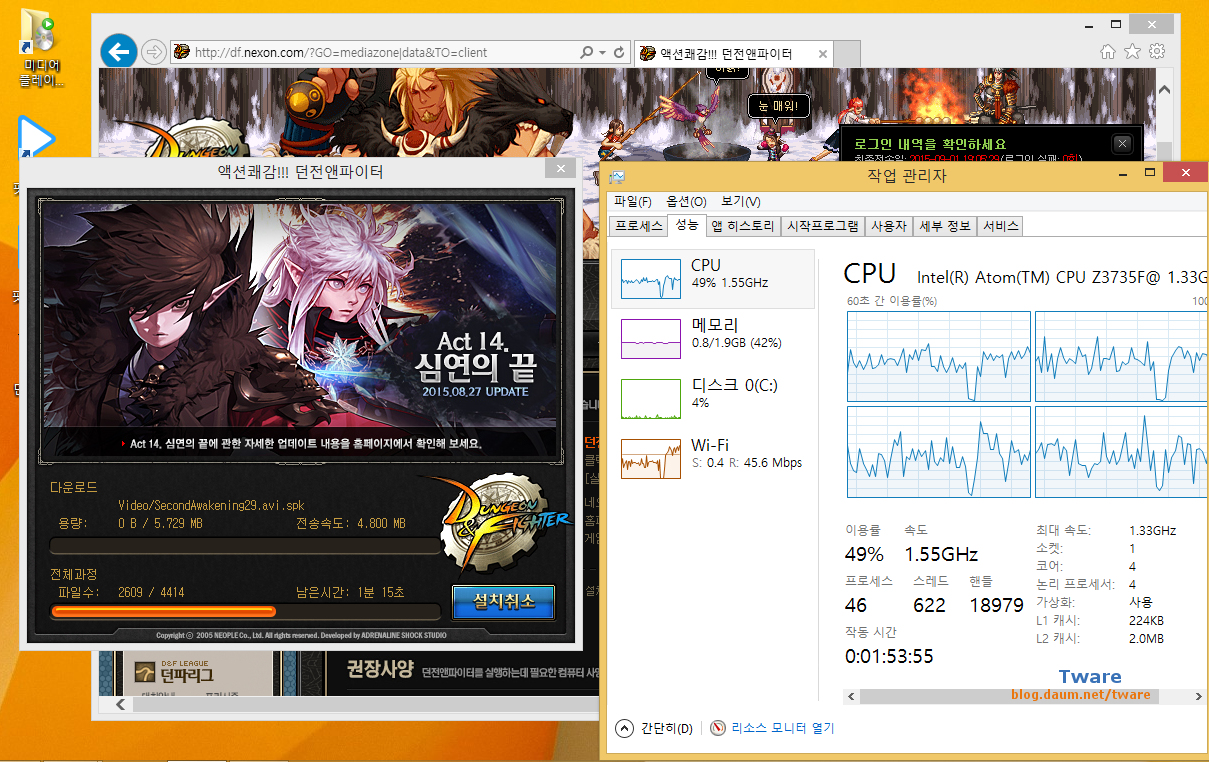The height and width of the screenshot is (762, 1209).
Task: Click the overall 전체과정 orange progress bar
Action: point(245,611)
